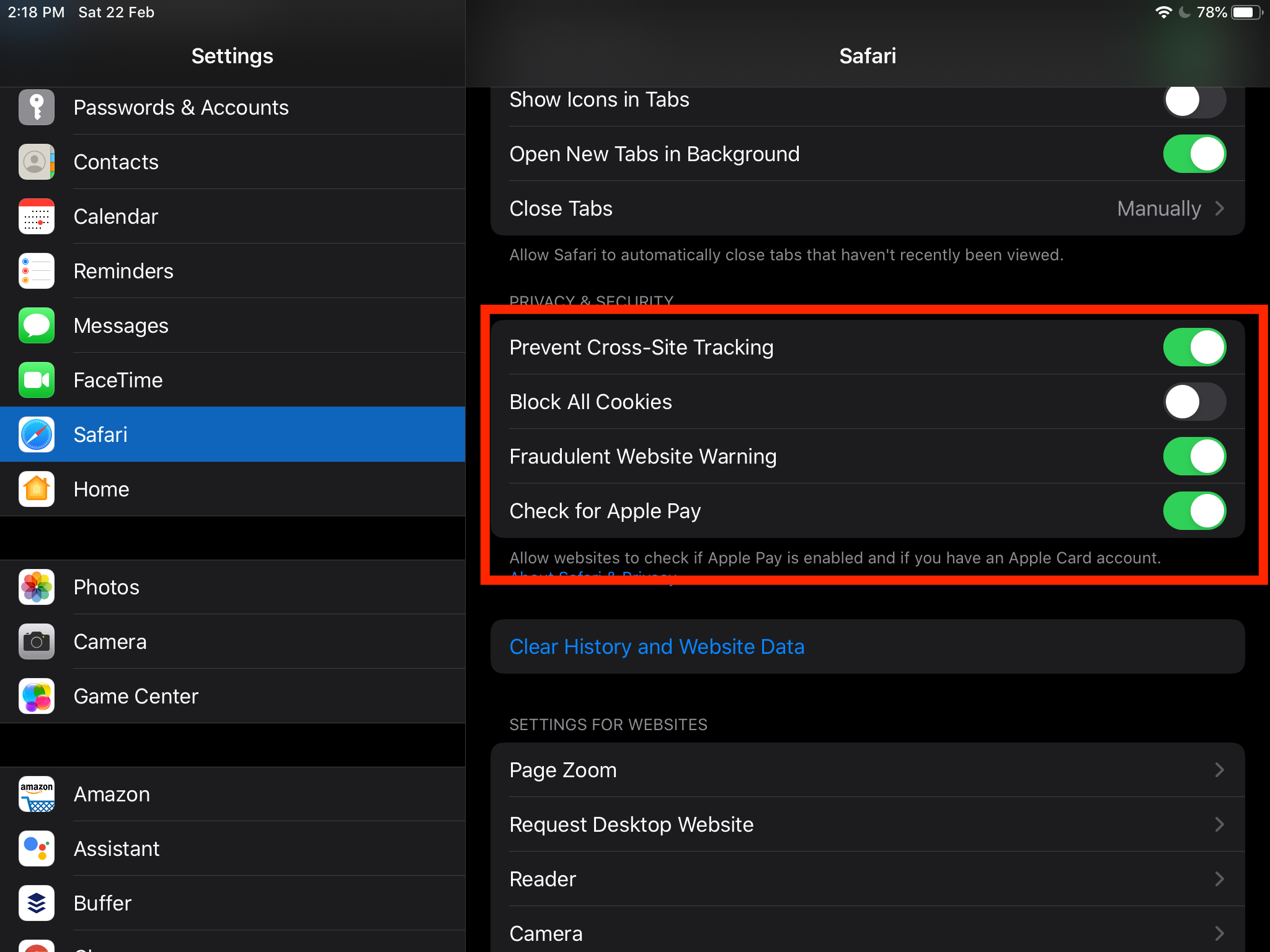Expand Page Zoom settings
Image resolution: width=1270 pixels, height=952 pixels.
click(866, 769)
